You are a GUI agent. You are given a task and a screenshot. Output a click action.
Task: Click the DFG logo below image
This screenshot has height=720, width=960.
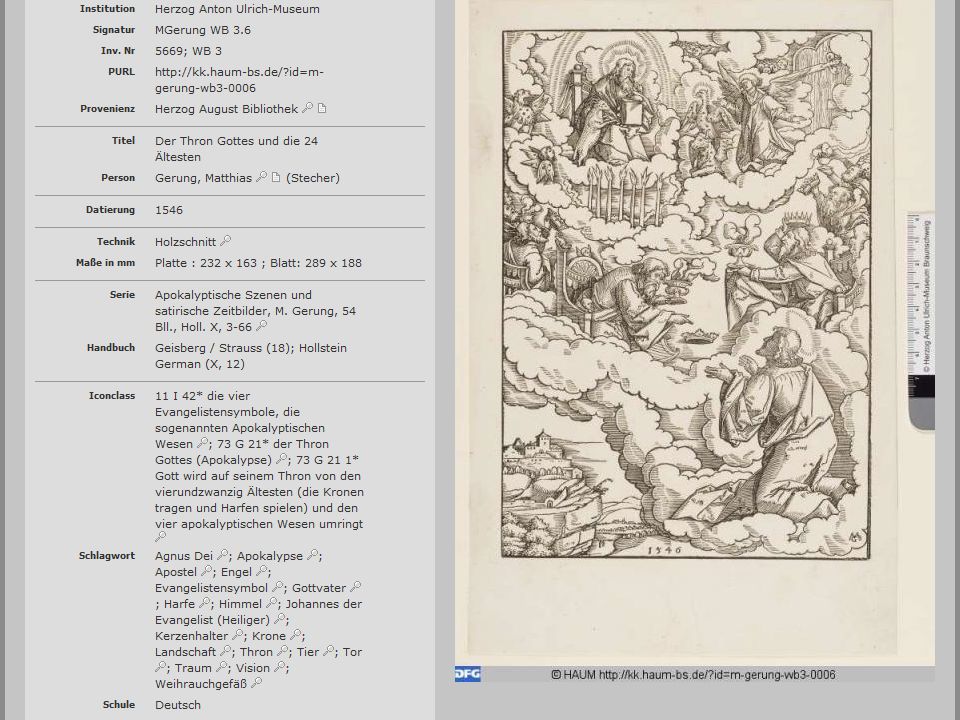click(468, 674)
